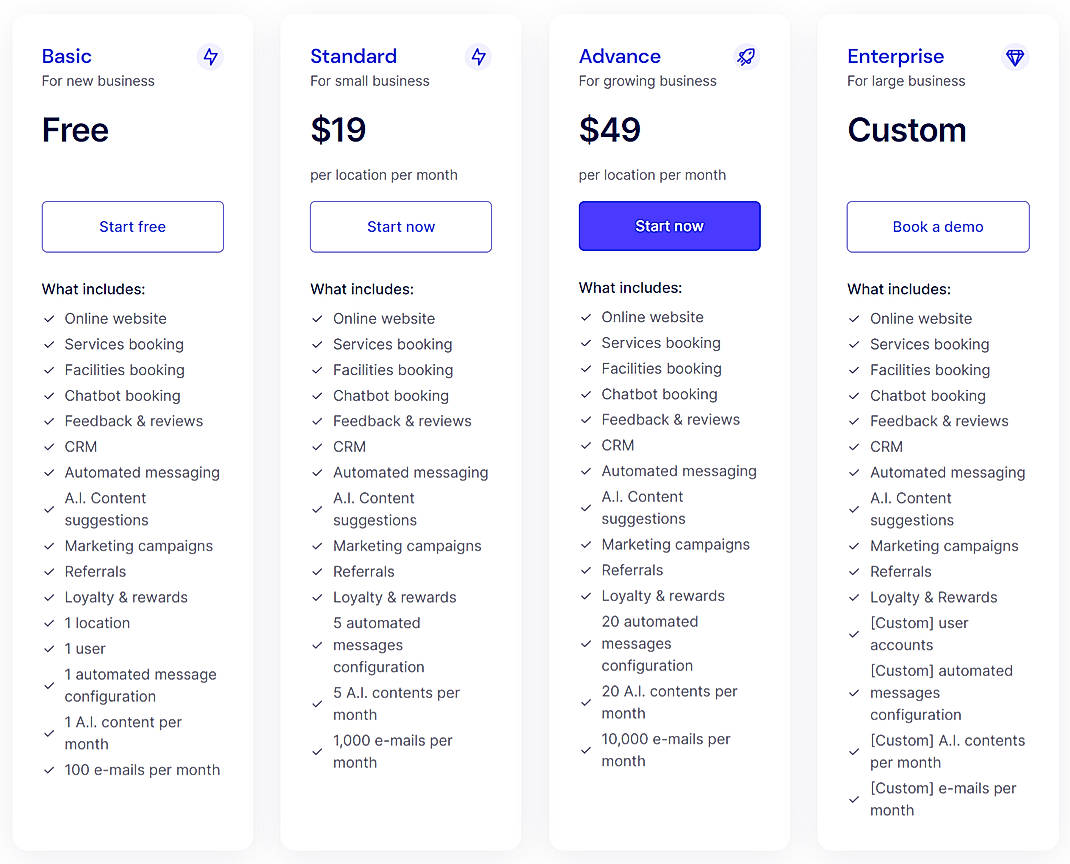Click the lightning icon beside Standard plan title
The height and width of the screenshot is (864, 1070).
pos(479,58)
